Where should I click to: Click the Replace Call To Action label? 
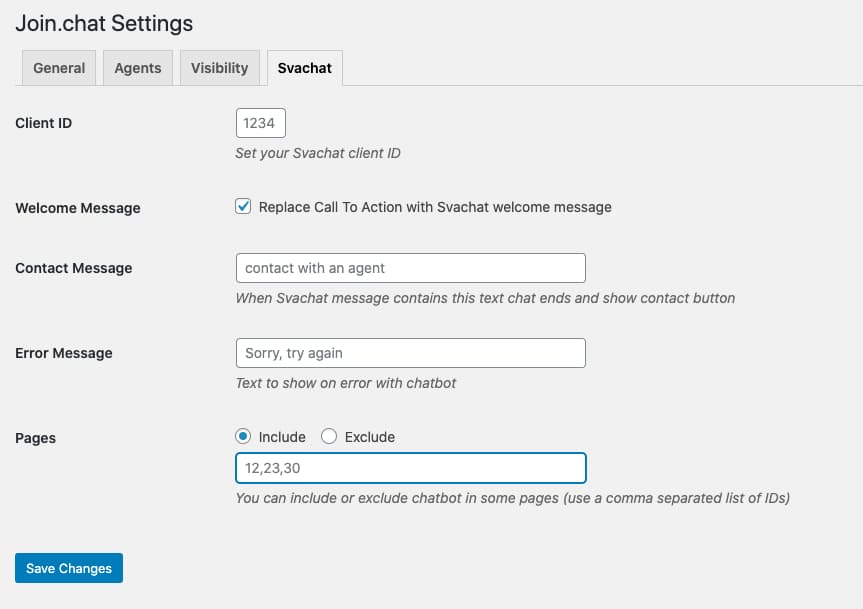tap(435, 207)
